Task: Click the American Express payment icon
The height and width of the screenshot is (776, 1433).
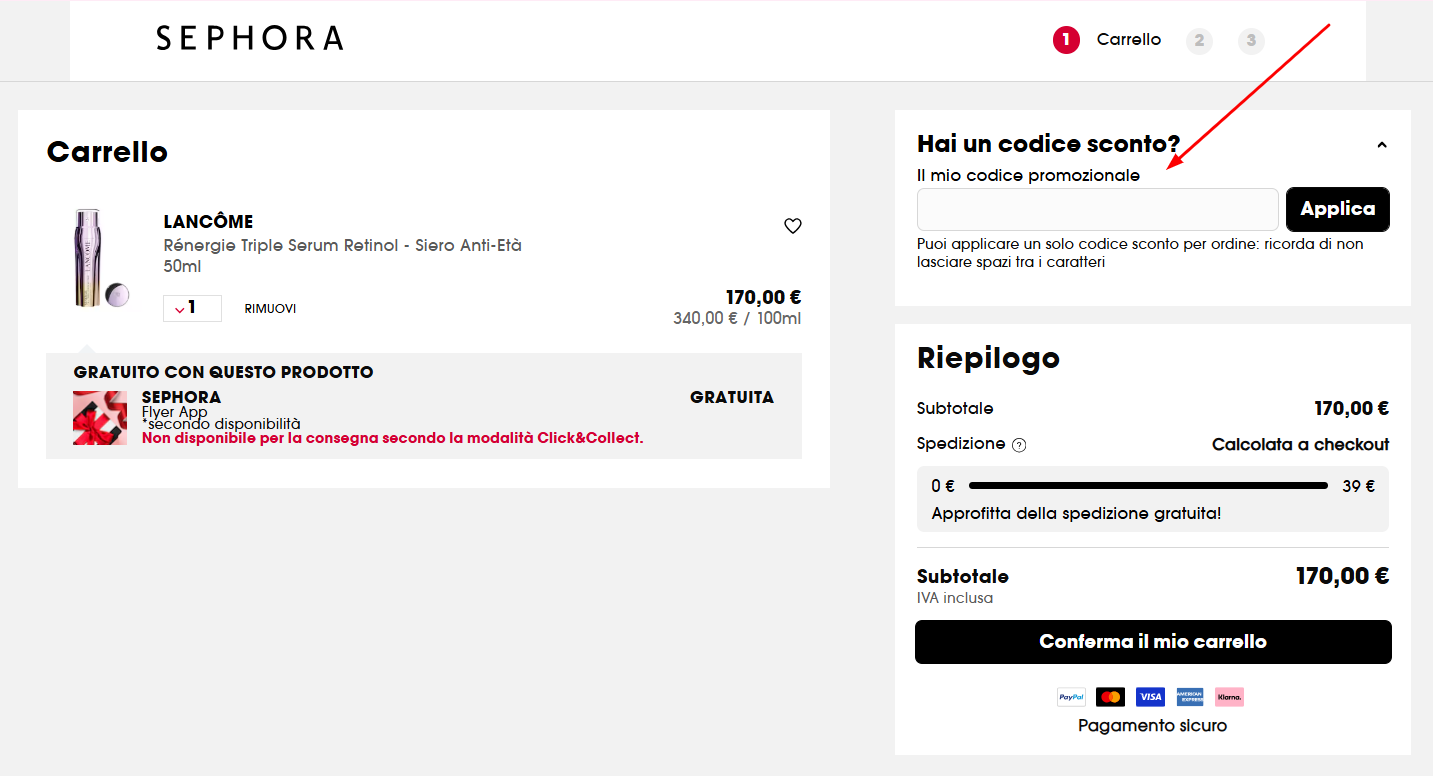Action: 1189,696
